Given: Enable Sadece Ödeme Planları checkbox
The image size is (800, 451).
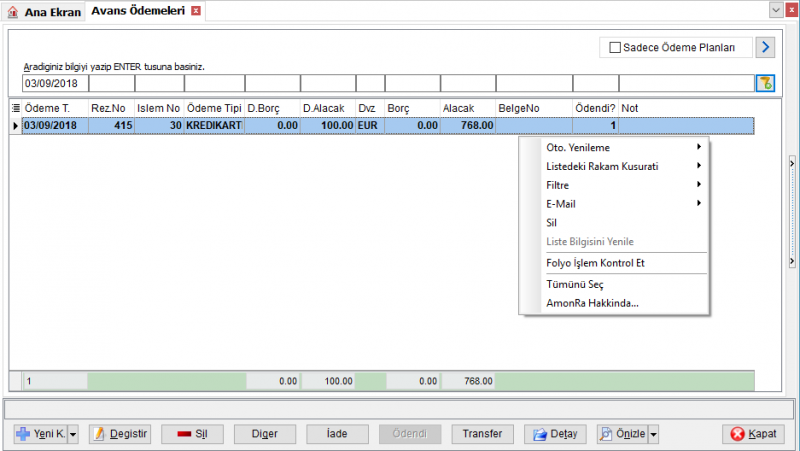Looking at the screenshot, I should (615, 47).
